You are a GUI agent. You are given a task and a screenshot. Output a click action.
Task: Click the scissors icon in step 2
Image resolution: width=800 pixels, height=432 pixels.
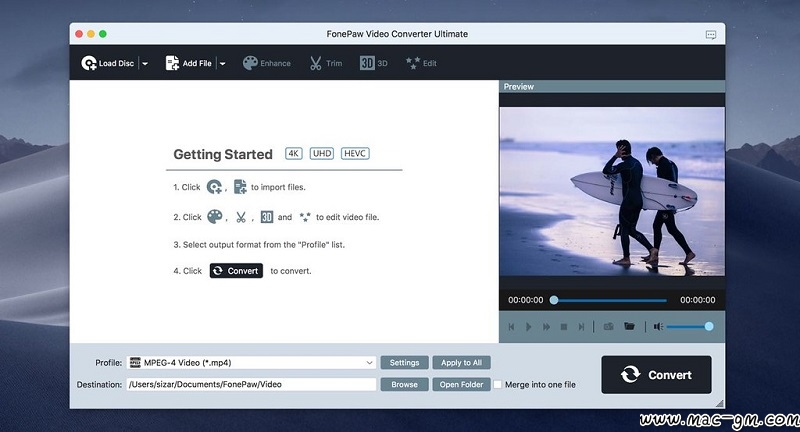[x=241, y=217]
